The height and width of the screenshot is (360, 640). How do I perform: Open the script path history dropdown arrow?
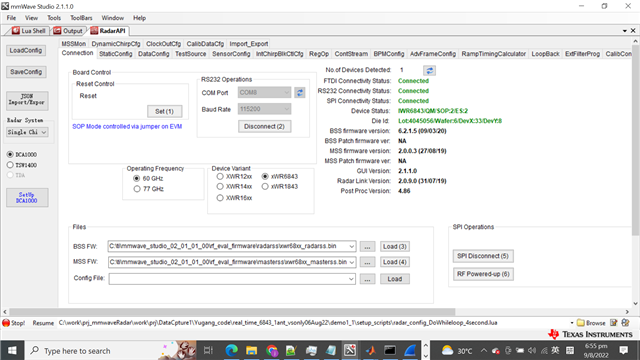tap(571, 323)
